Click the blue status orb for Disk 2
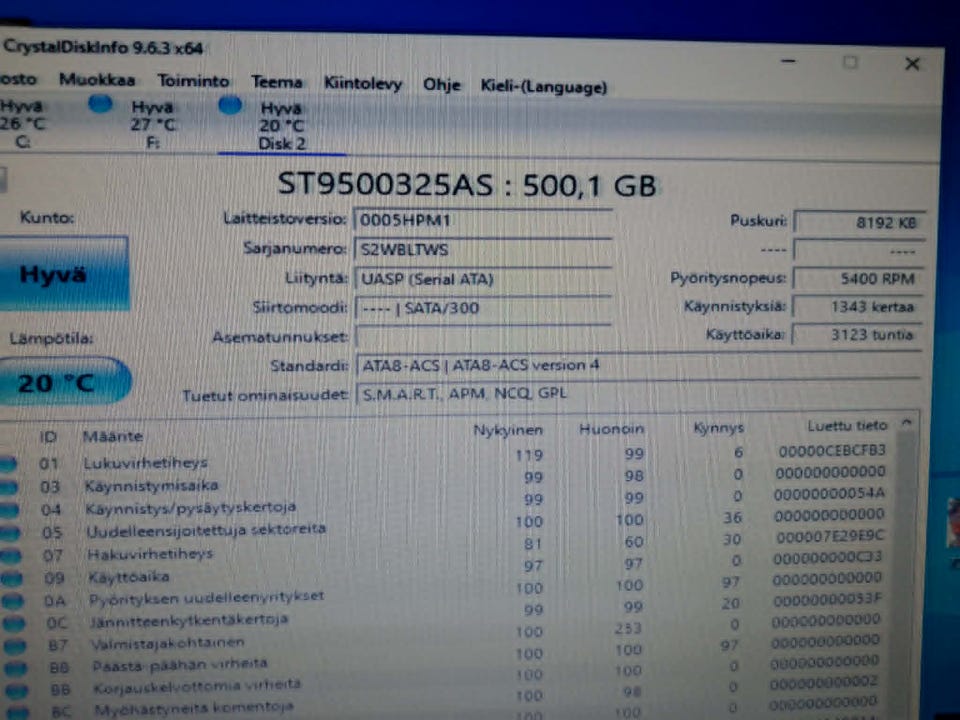This screenshot has width=960, height=720. (230, 105)
